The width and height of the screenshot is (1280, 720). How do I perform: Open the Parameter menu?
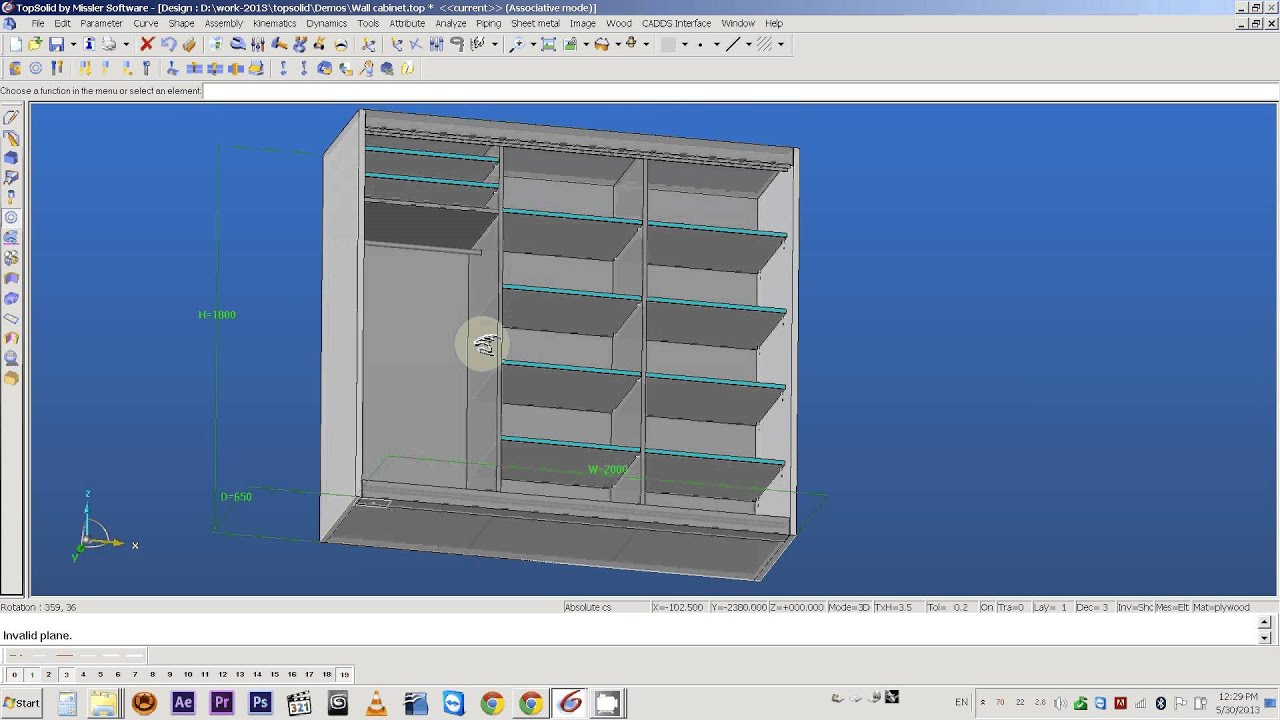(101, 23)
